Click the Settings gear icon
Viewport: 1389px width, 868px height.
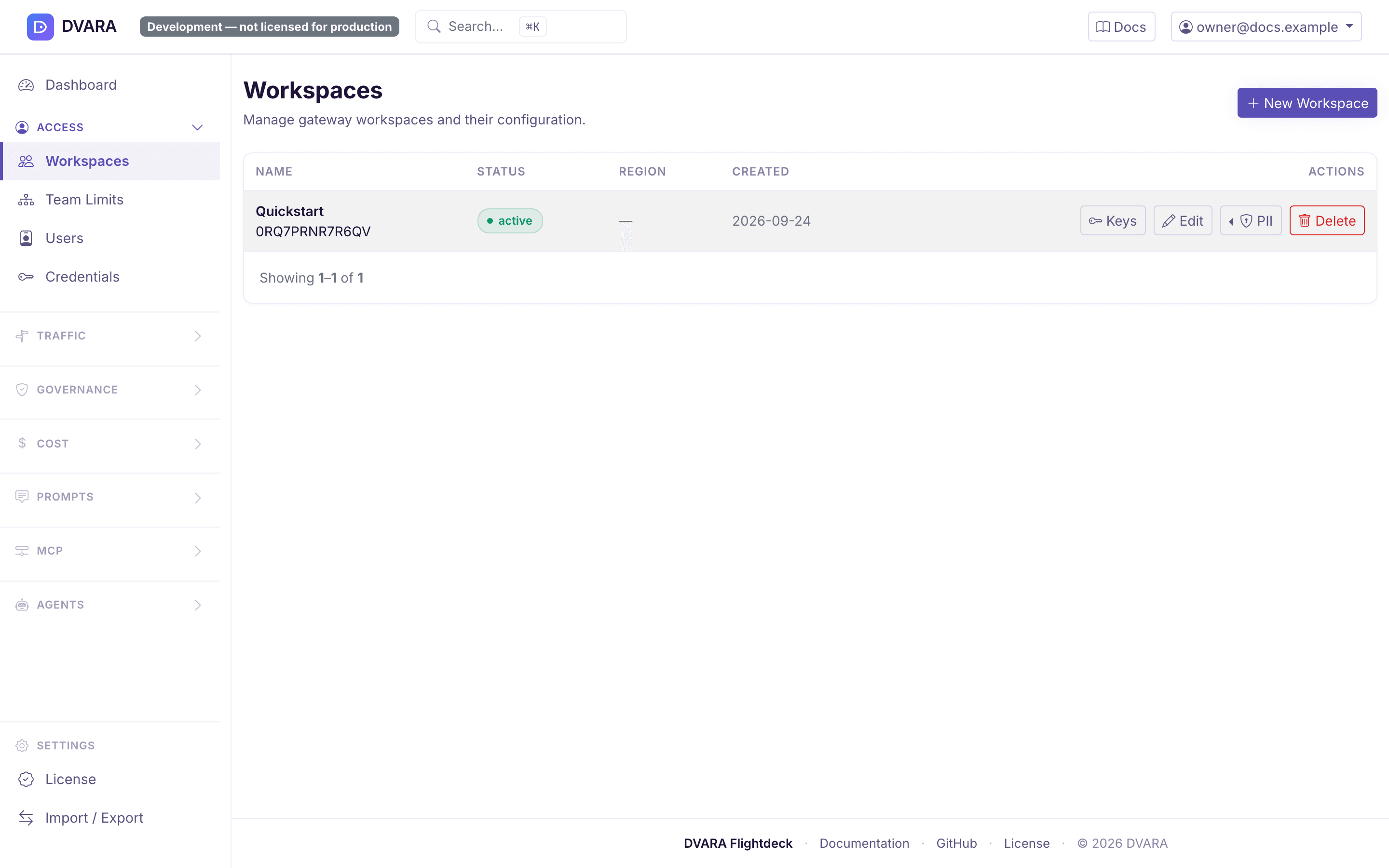[x=22, y=745]
